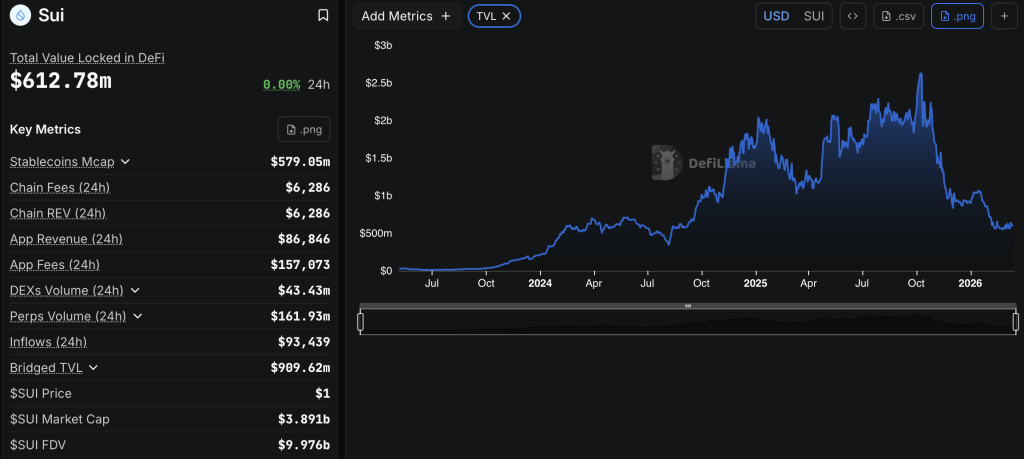1024x459 pixels.
Task: Click the 0.00% 24h change value
Action: click(x=281, y=85)
